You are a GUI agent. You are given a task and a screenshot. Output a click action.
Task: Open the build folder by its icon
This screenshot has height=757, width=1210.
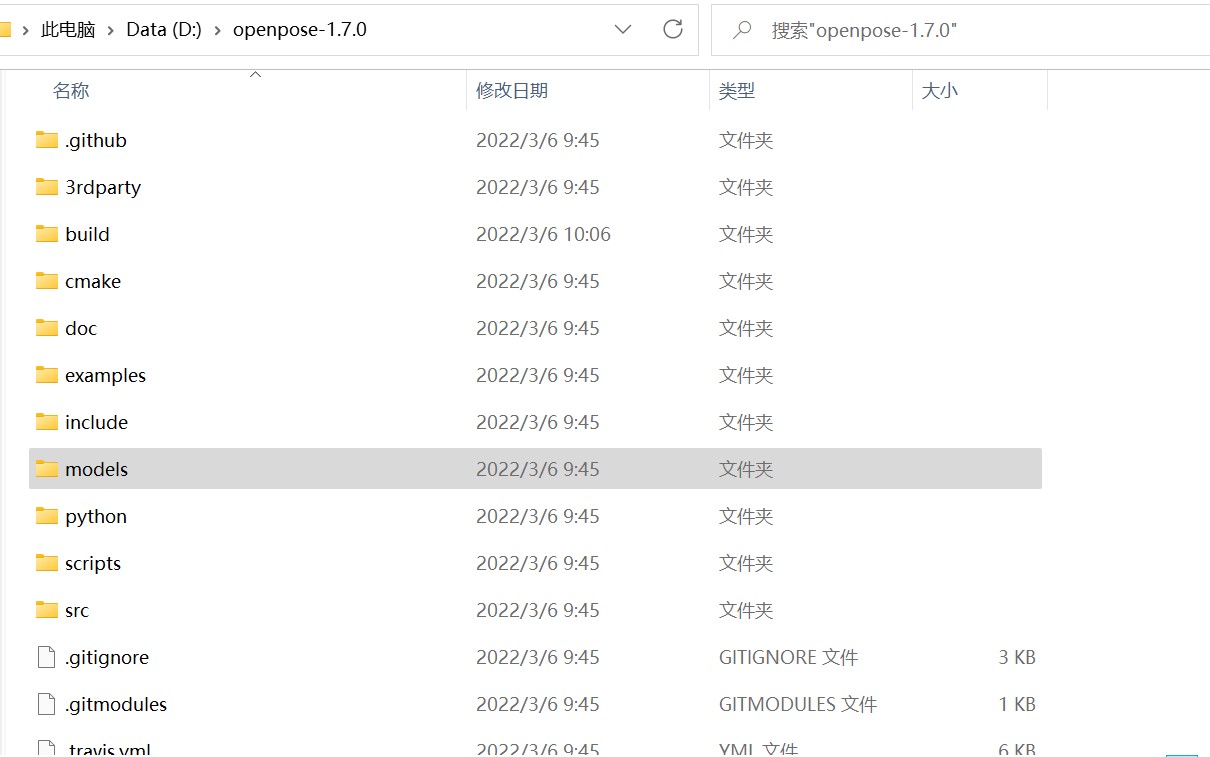47,234
